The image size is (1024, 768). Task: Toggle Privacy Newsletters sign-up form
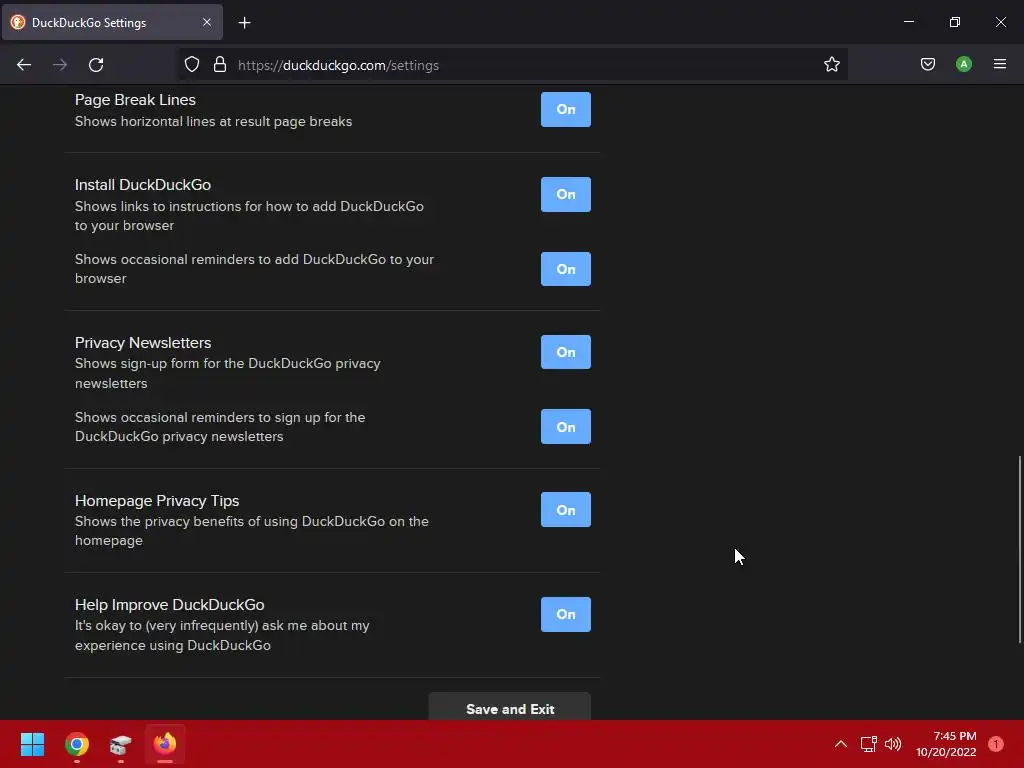pyautogui.click(x=566, y=352)
